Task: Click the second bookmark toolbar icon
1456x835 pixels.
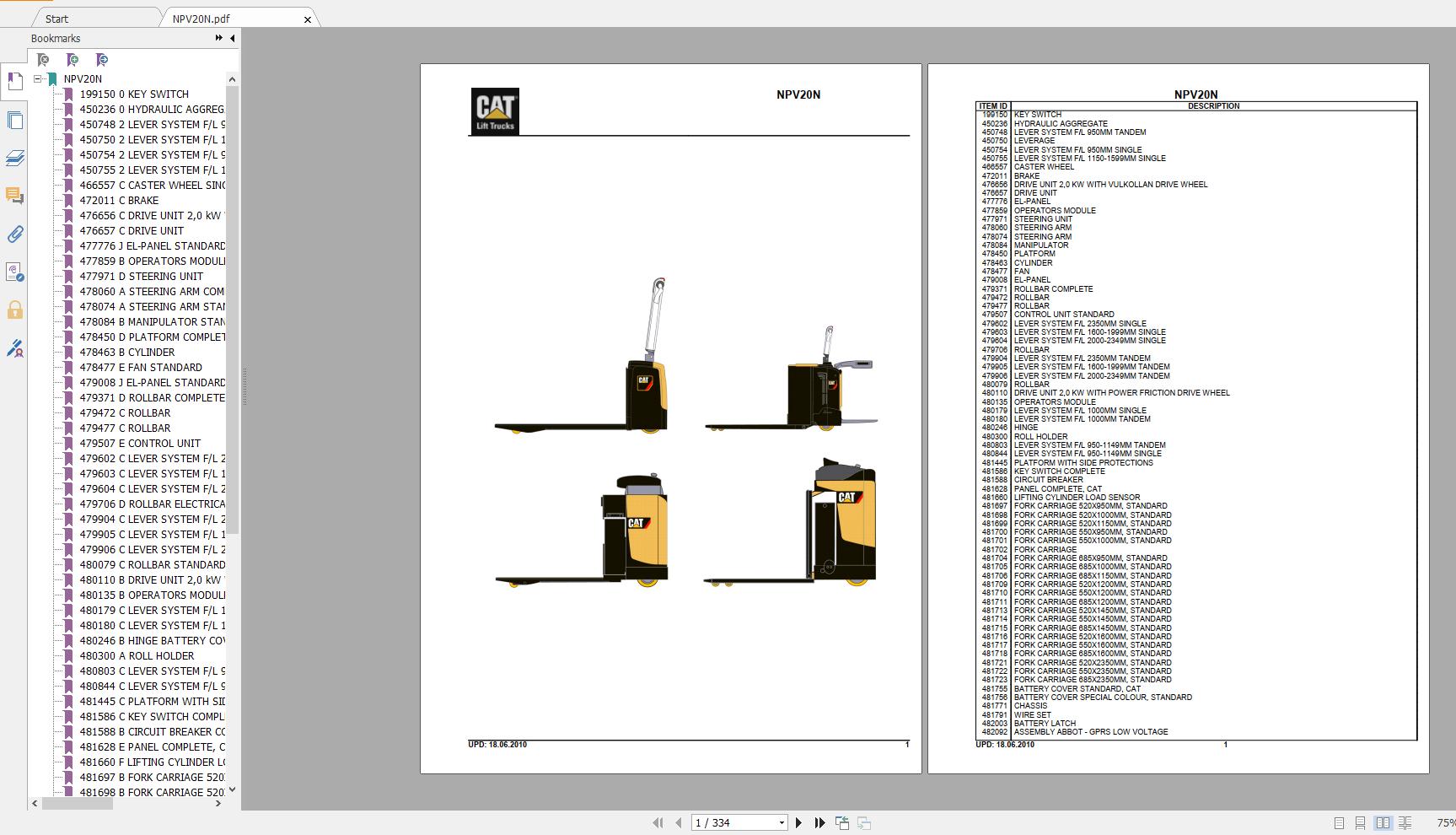Action: point(73,60)
